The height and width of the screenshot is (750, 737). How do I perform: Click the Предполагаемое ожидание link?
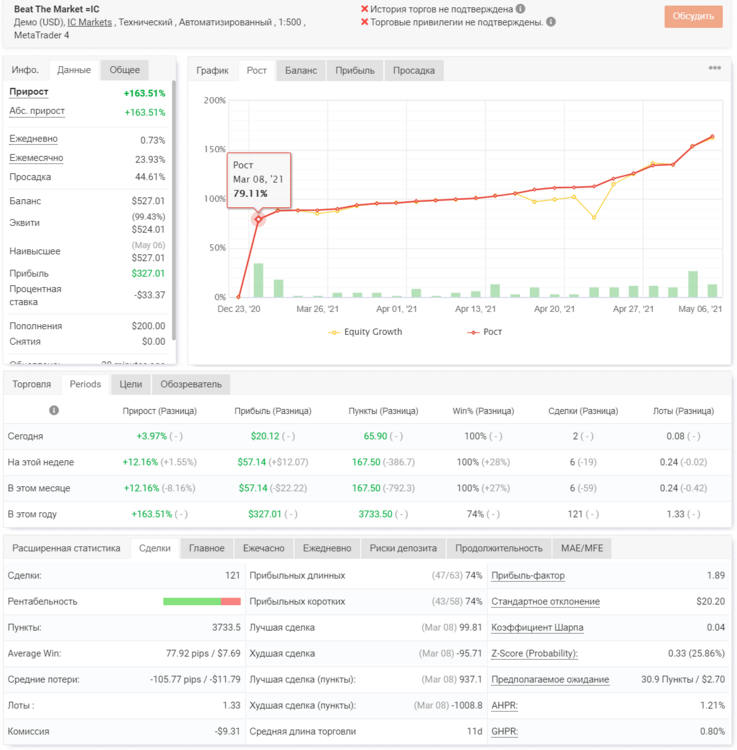pyautogui.click(x=550, y=679)
